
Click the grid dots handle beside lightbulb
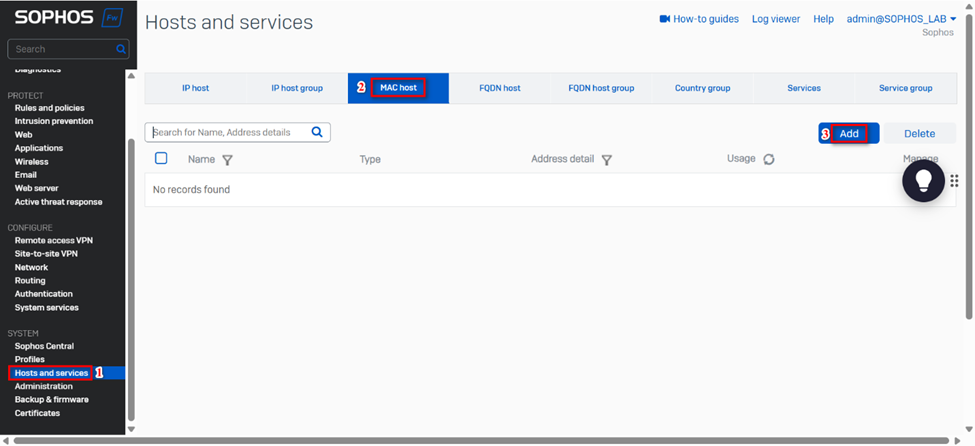954,181
